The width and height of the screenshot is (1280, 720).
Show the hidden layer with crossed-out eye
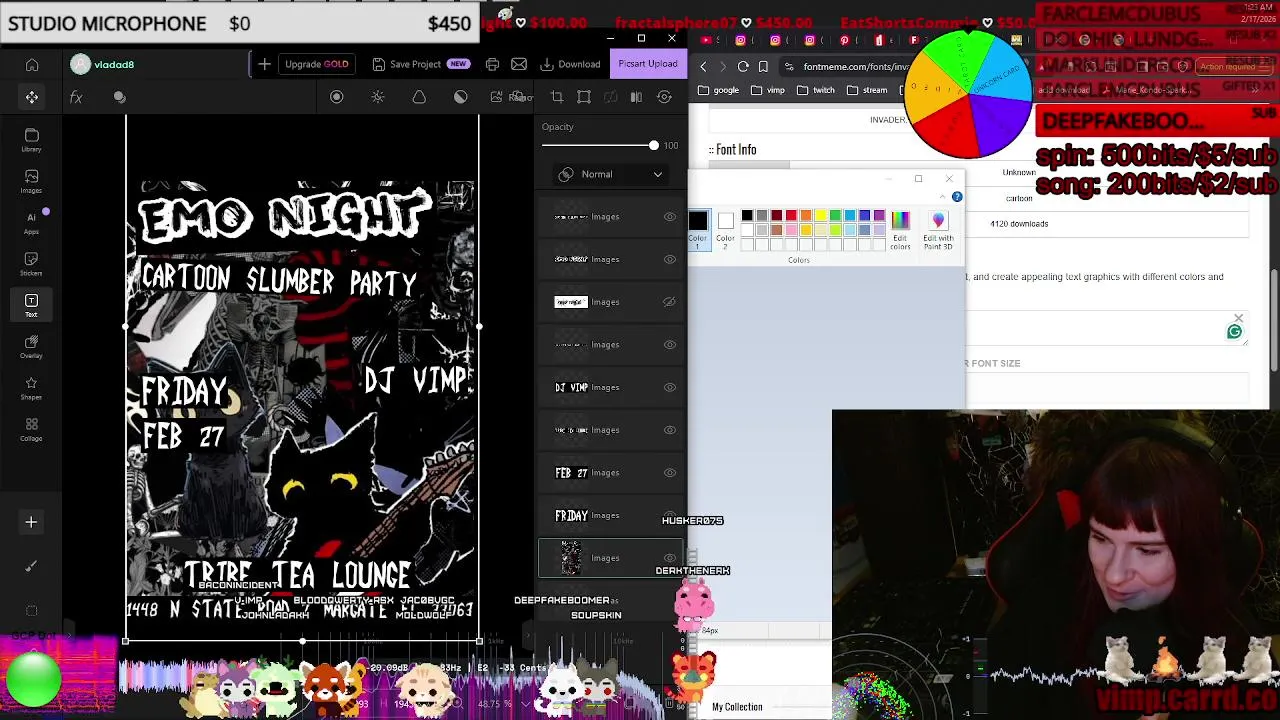[670, 302]
